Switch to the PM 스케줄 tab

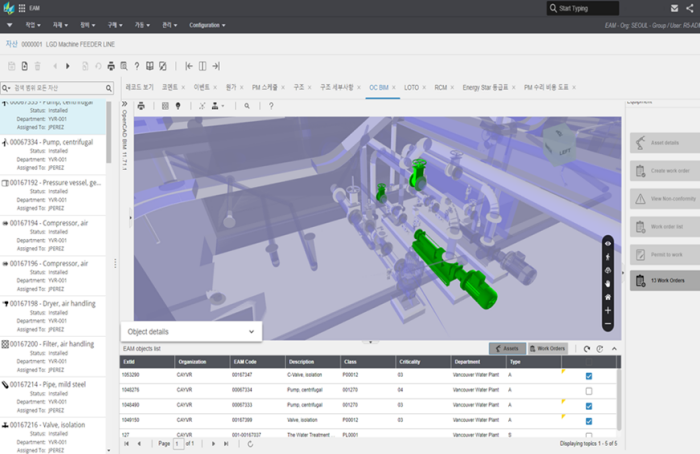coord(265,87)
